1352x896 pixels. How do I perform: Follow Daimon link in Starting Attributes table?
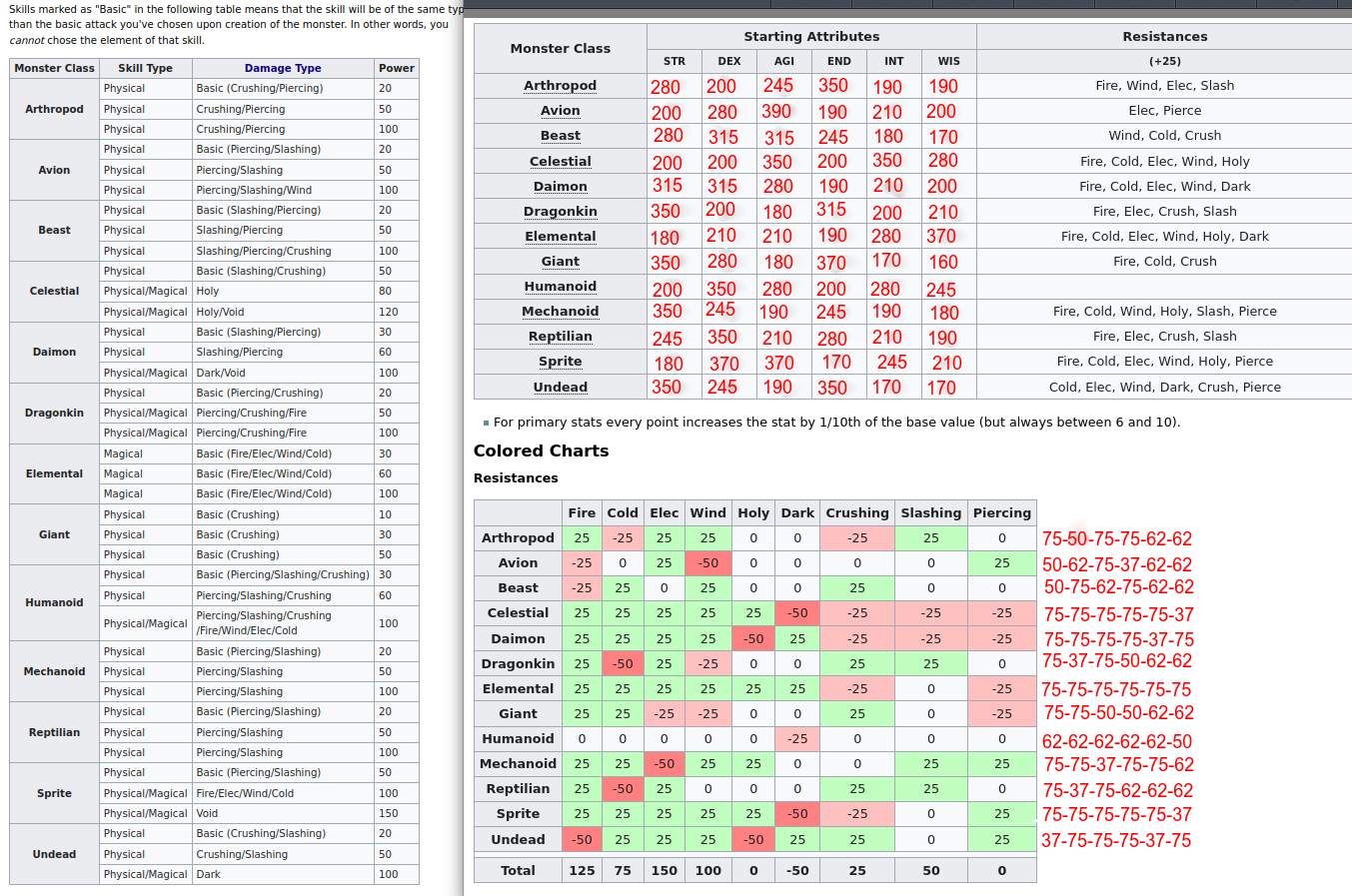coord(560,186)
